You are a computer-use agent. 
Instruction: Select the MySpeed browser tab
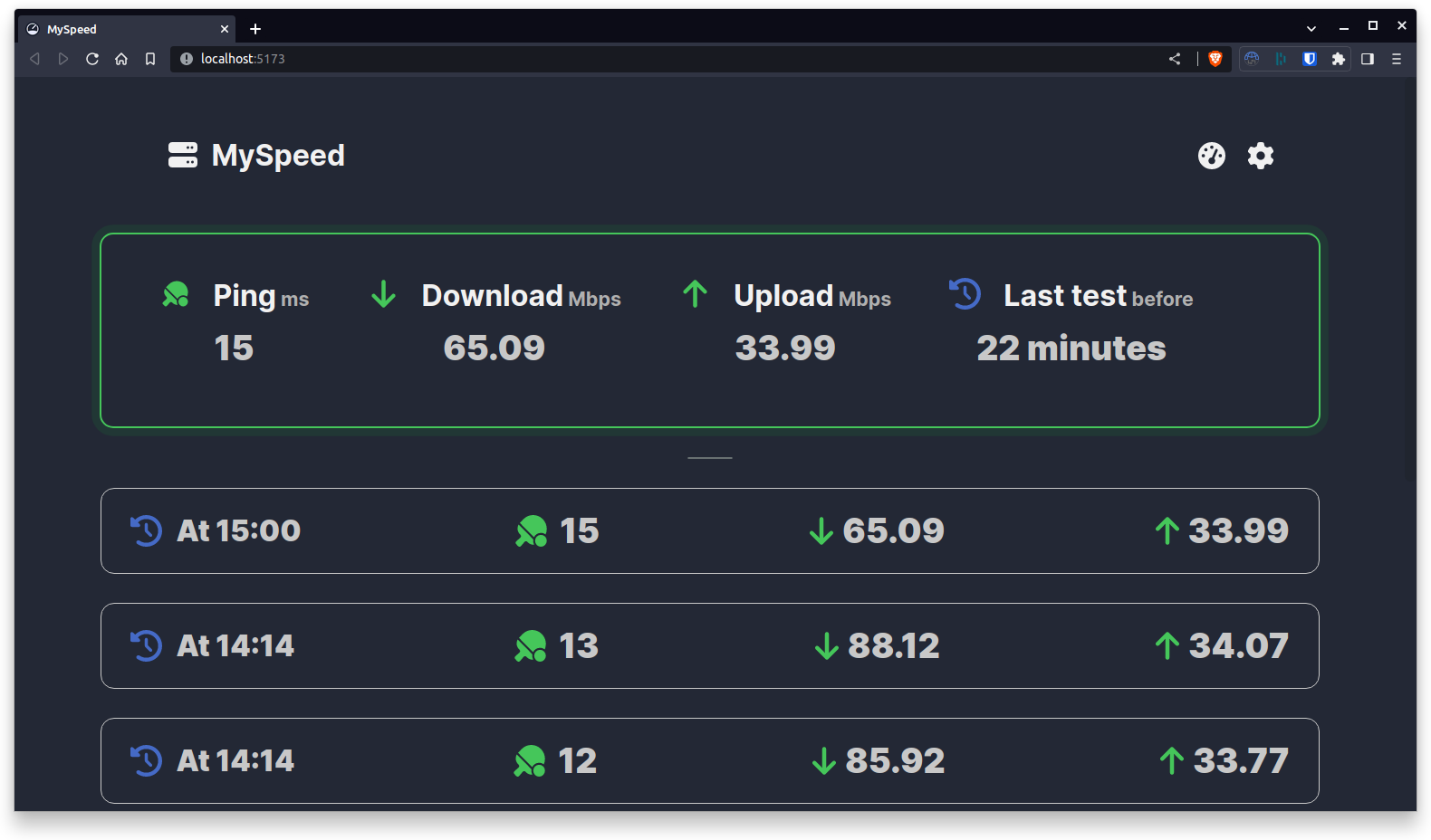pos(118,29)
